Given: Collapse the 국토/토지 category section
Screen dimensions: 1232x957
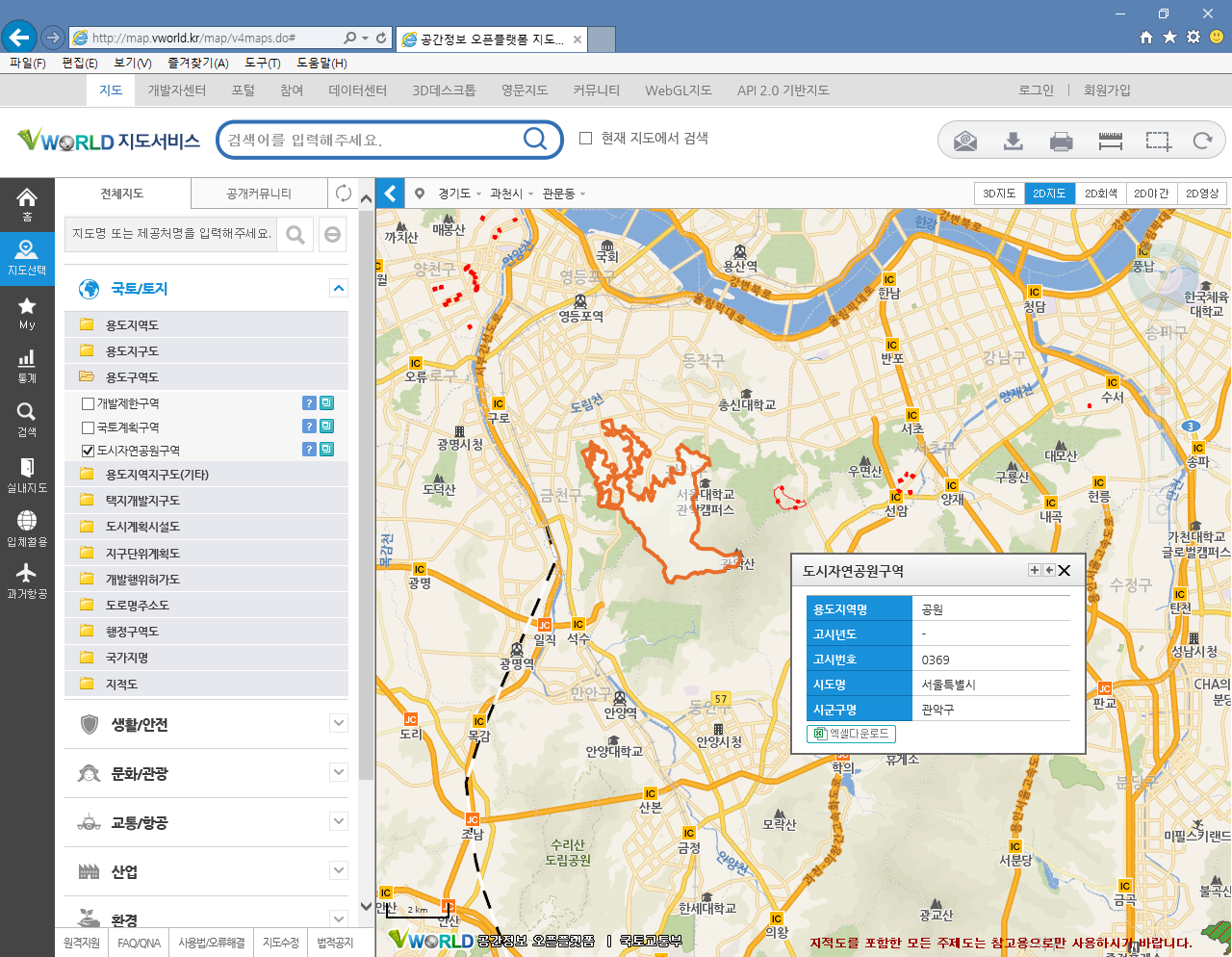Looking at the screenshot, I should click(x=338, y=288).
